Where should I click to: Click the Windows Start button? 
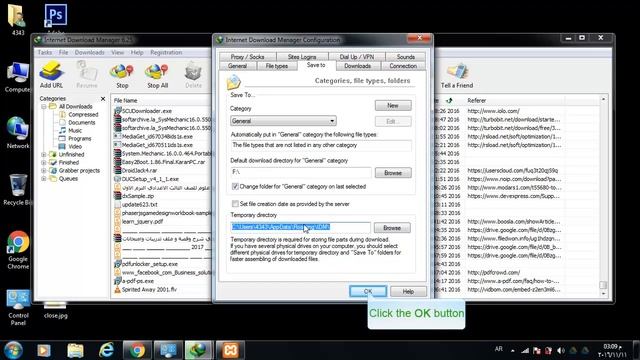pyautogui.click(x=13, y=350)
